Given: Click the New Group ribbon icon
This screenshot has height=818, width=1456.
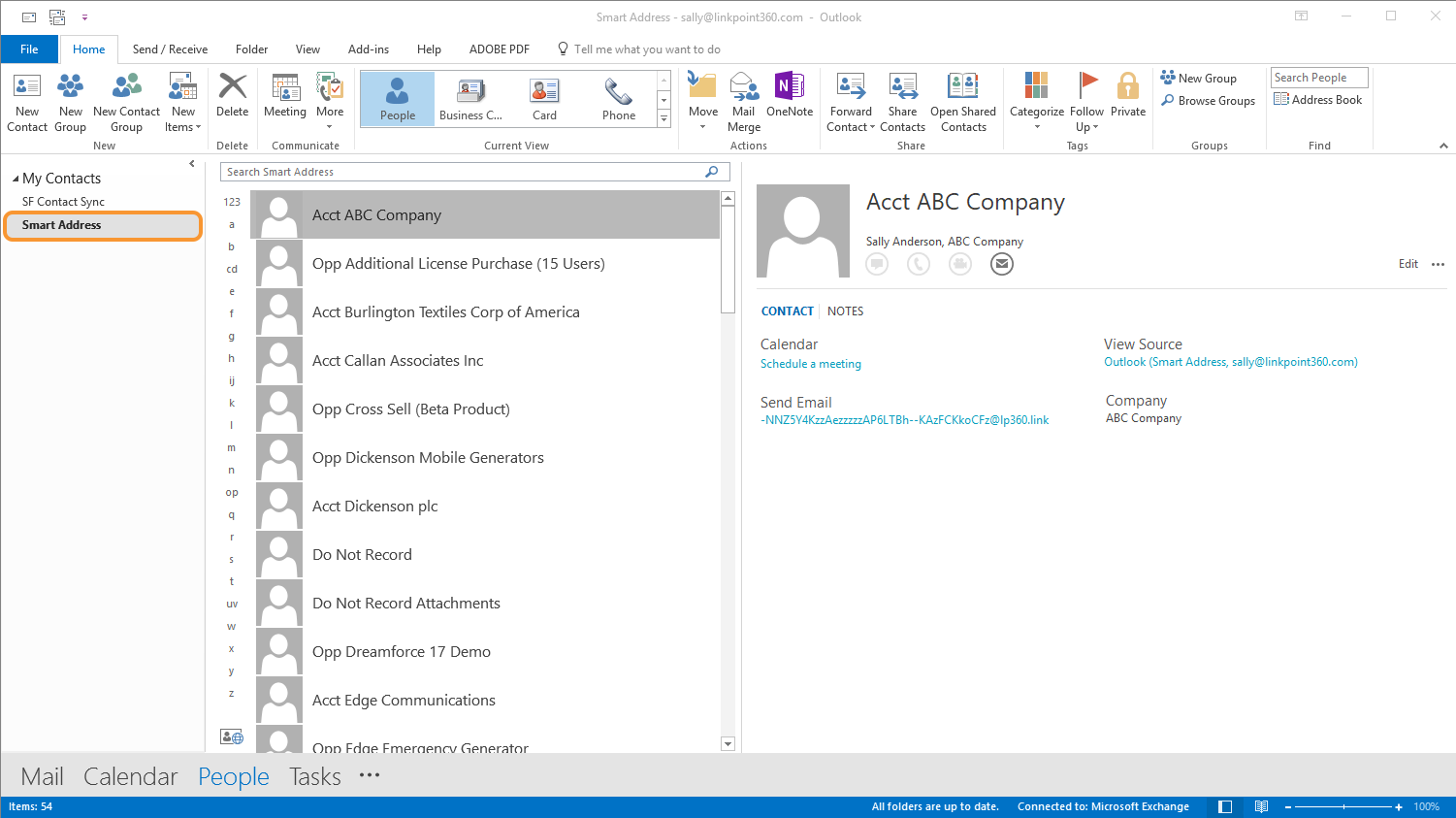Looking at the screenshot, I should [70, 103].
